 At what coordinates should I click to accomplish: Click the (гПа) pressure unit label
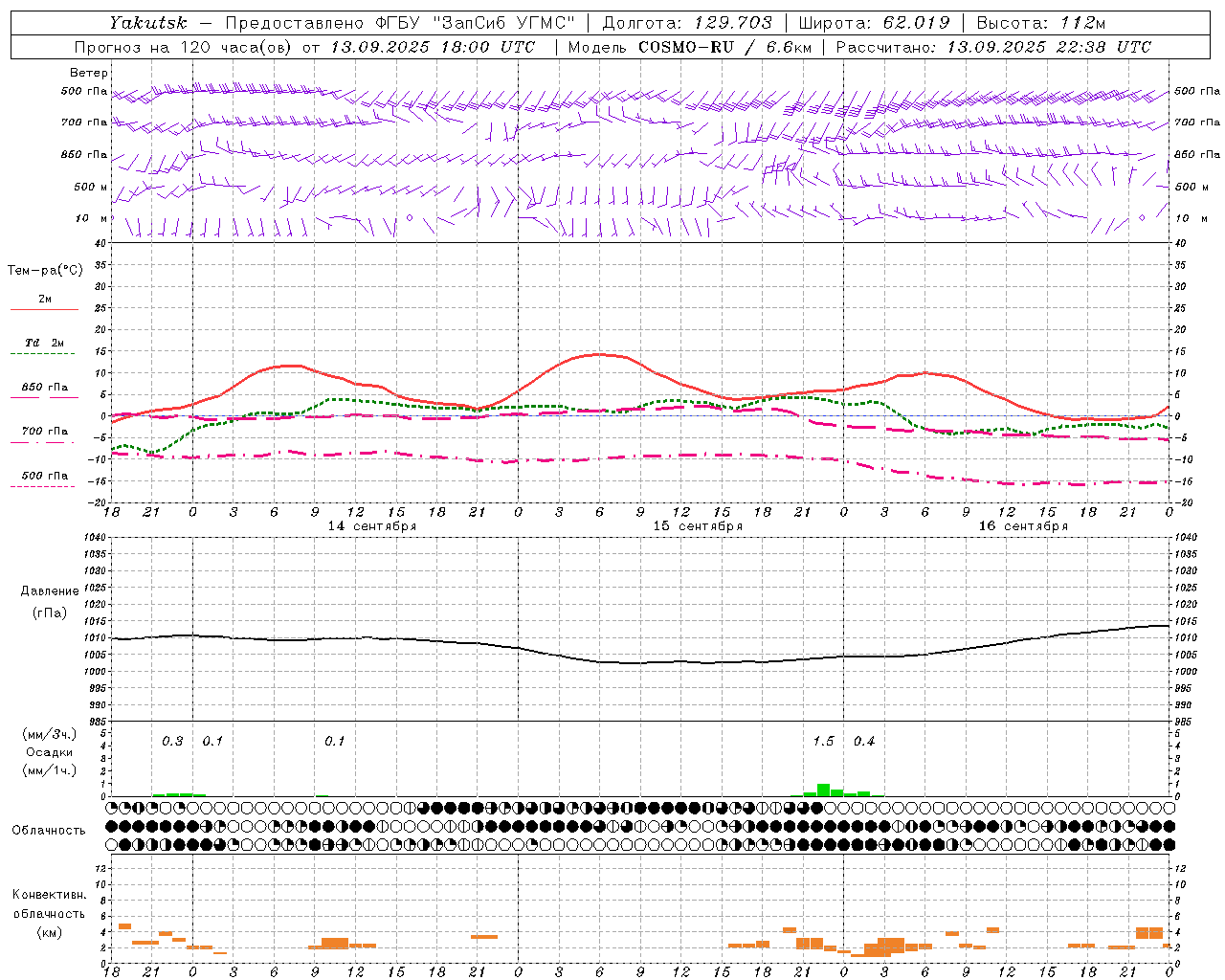pos(50,613)
